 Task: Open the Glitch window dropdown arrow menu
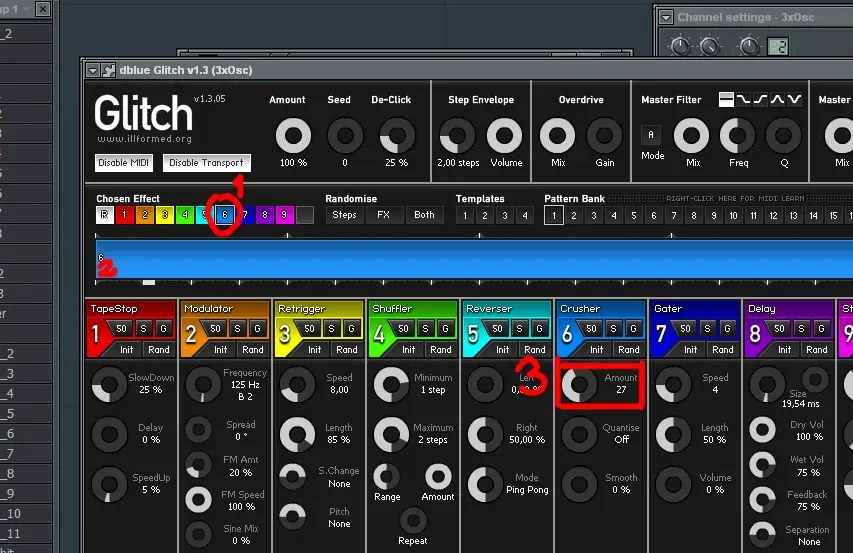[93, 70]
